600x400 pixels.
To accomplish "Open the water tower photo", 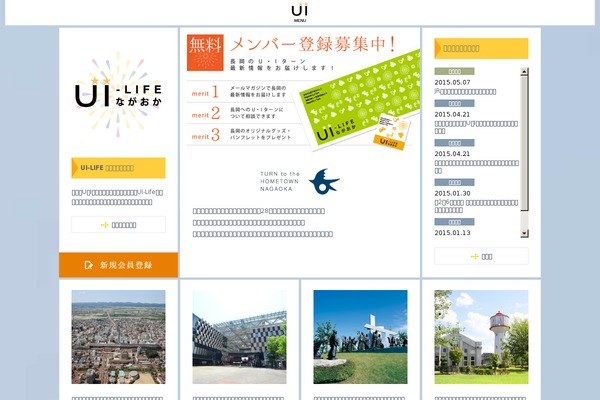I will (x=481, y=337).
